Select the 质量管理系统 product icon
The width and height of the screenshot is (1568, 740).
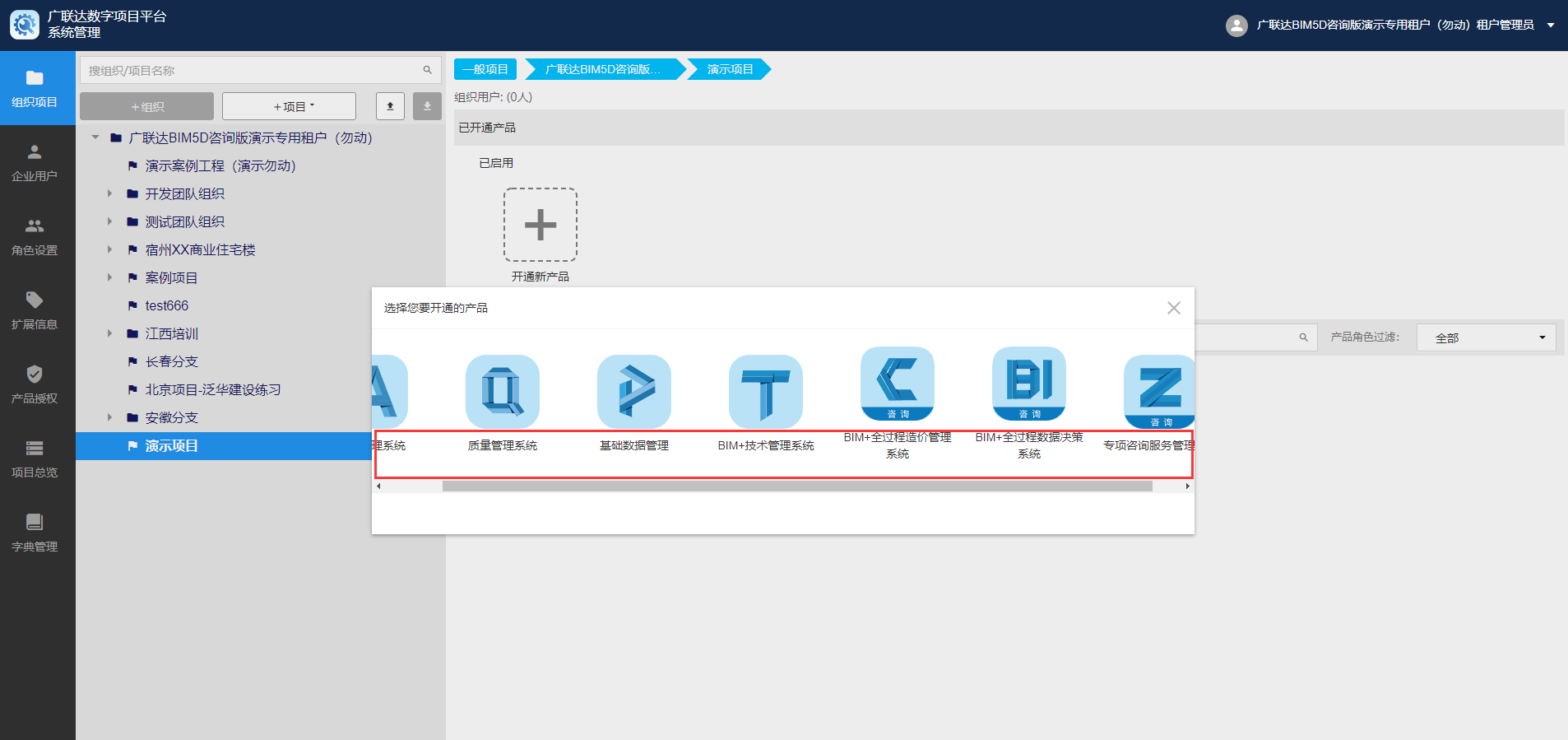pyautogui.click(x=503, y=392)
